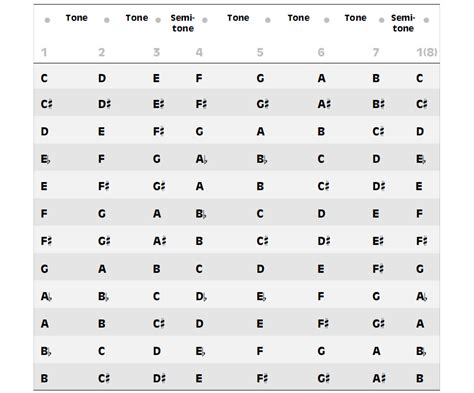Select the 1(8) octave column header
474x393 pixels.
click(427, 52)
